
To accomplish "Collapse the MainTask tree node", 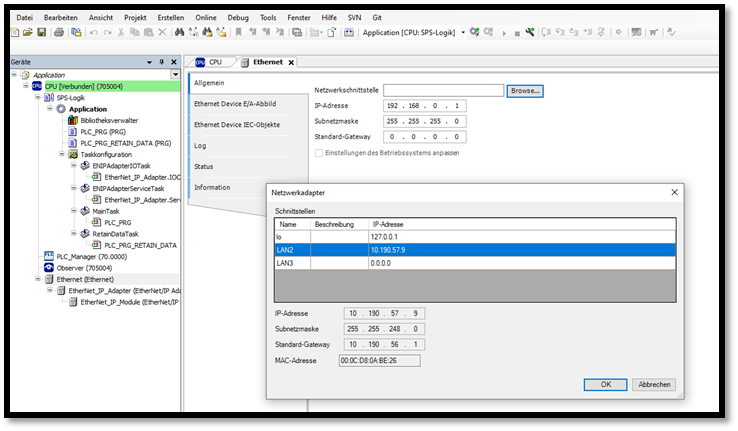I will point(72,211).
